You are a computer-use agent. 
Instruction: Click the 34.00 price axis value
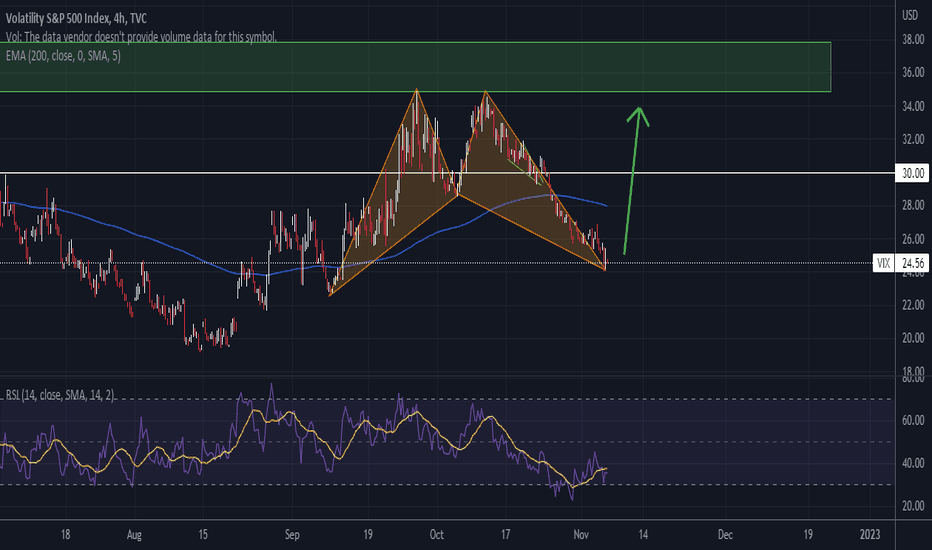(x=913, y=106)
